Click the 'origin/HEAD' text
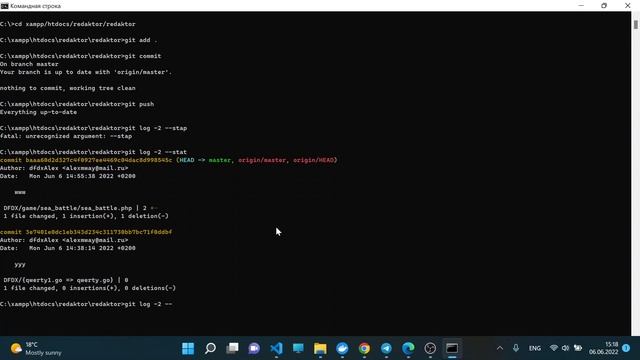Viewport: 640px width, 360px height. [x=313, y=160]
